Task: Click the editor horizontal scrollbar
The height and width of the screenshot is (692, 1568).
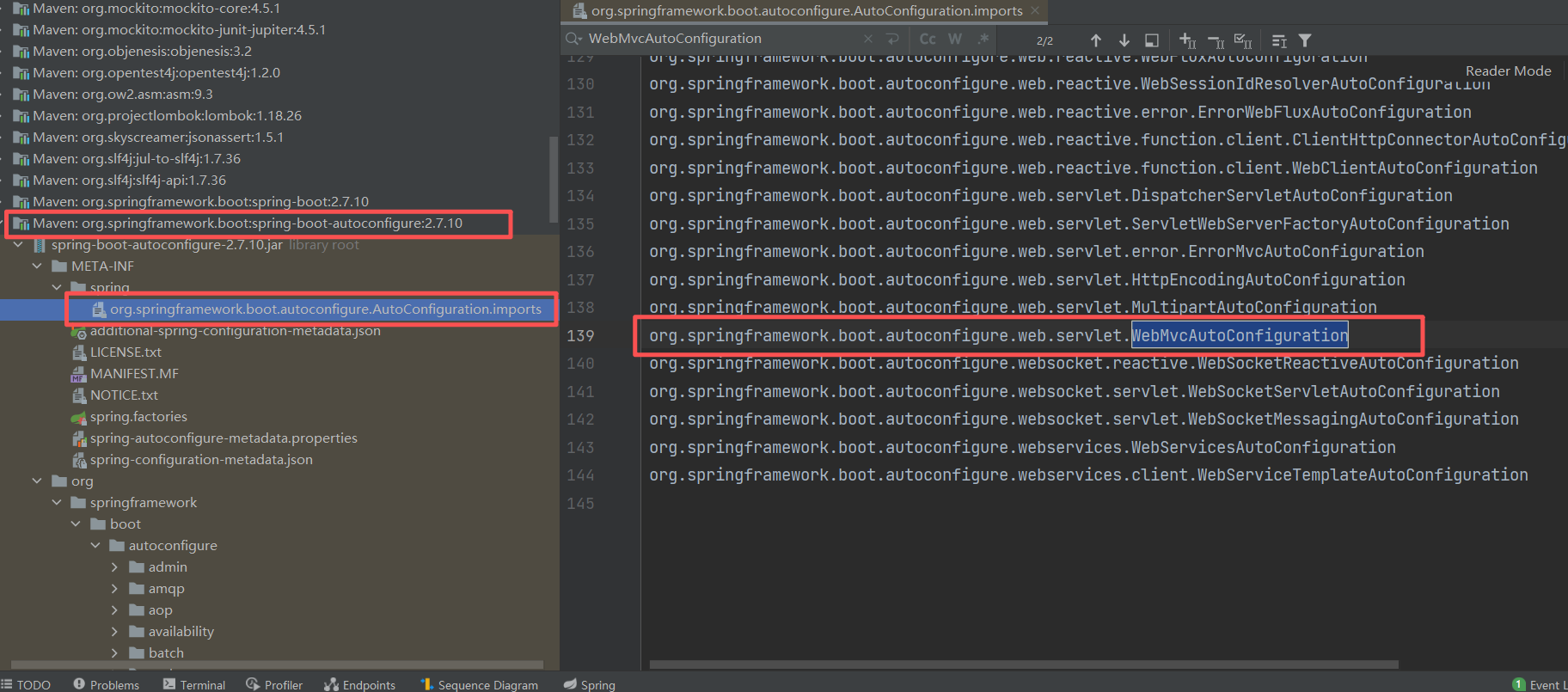Action: click(1024, 664)
